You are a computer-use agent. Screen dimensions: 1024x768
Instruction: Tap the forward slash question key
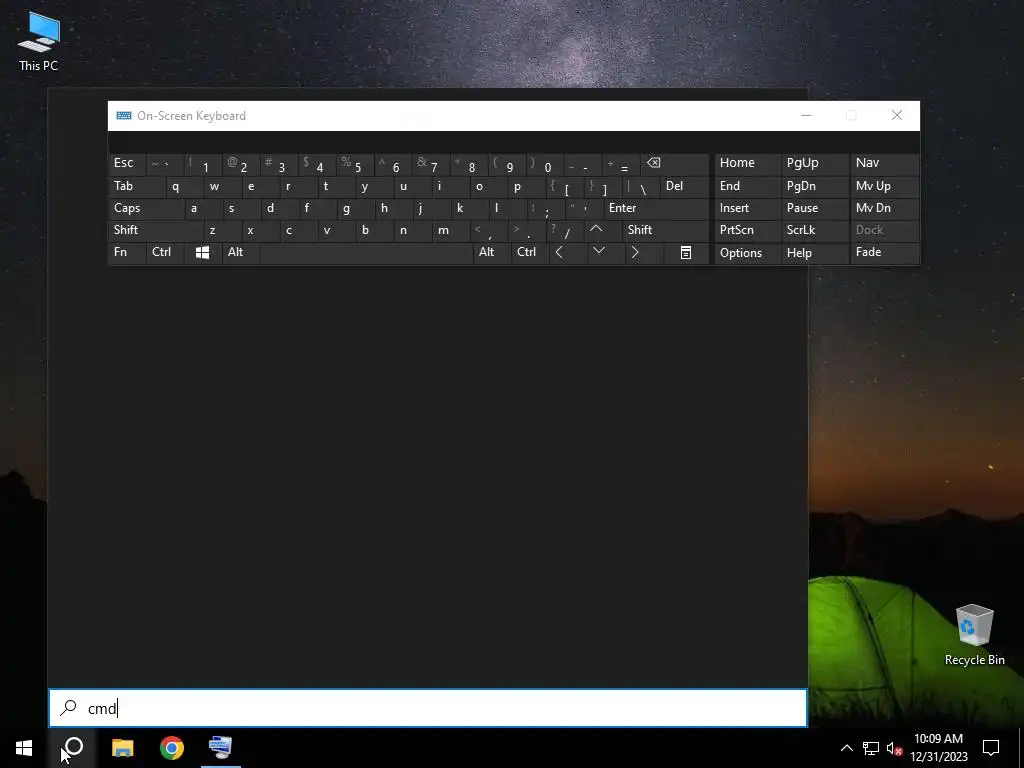(565, 231)
